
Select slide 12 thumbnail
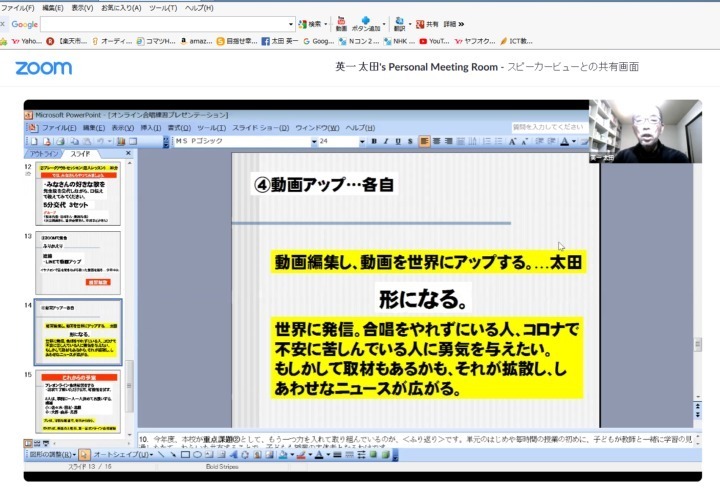pos(78,193)
